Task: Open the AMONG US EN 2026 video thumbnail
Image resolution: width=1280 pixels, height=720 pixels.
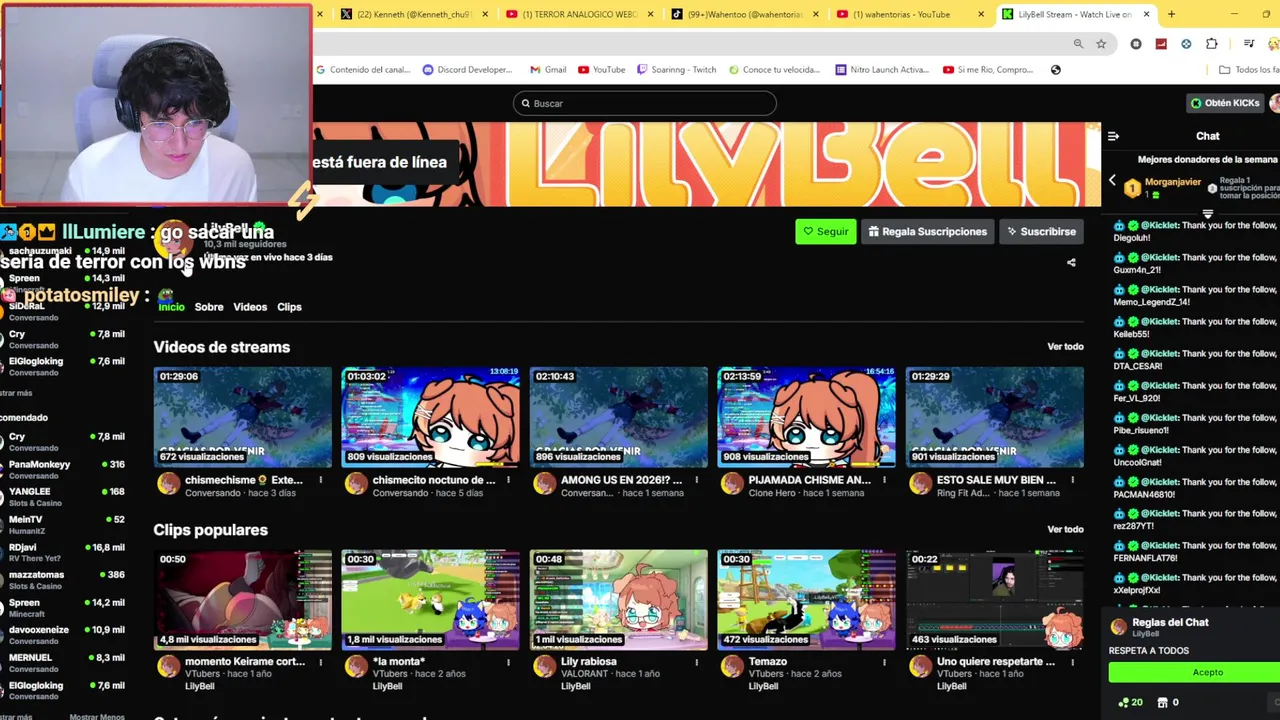Action: click(619, 418)
